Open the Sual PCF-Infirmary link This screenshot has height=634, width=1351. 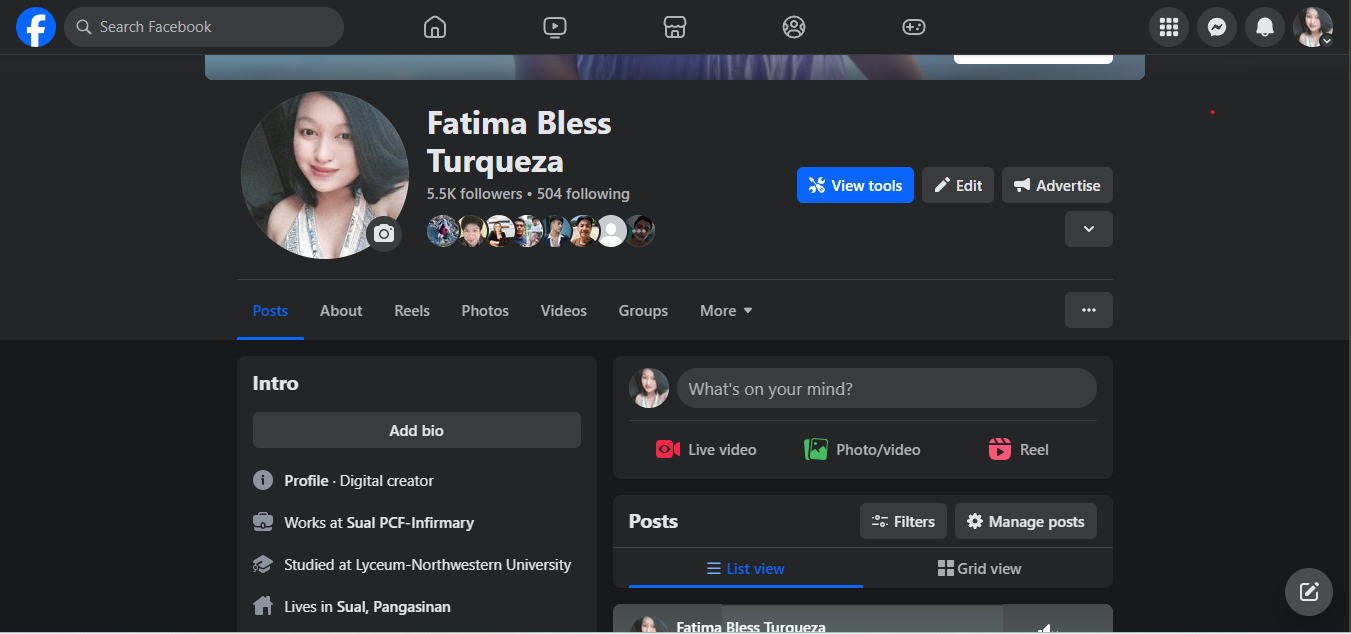pyautogui.click(x=410, y=522)
